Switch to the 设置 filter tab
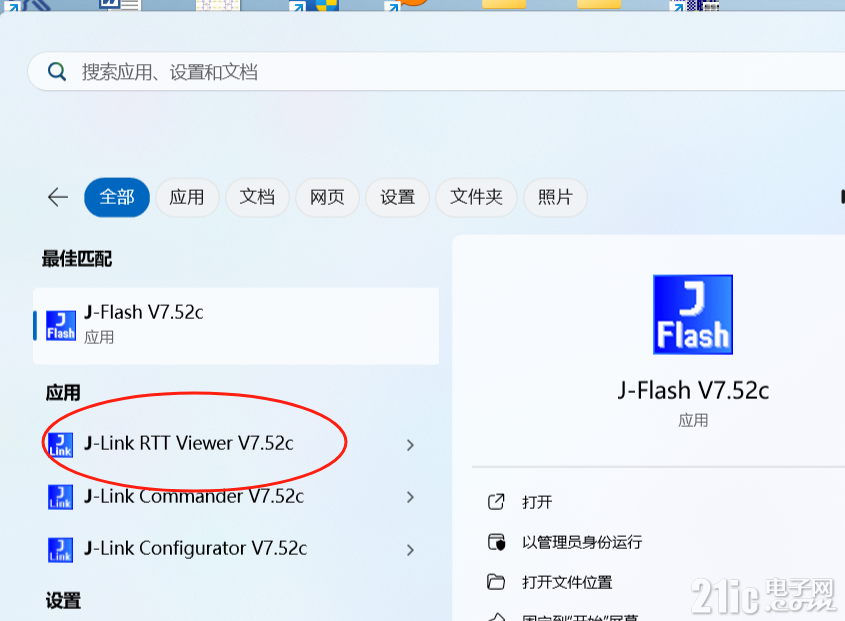Screen dimensions: 845x621 (397, 197)
